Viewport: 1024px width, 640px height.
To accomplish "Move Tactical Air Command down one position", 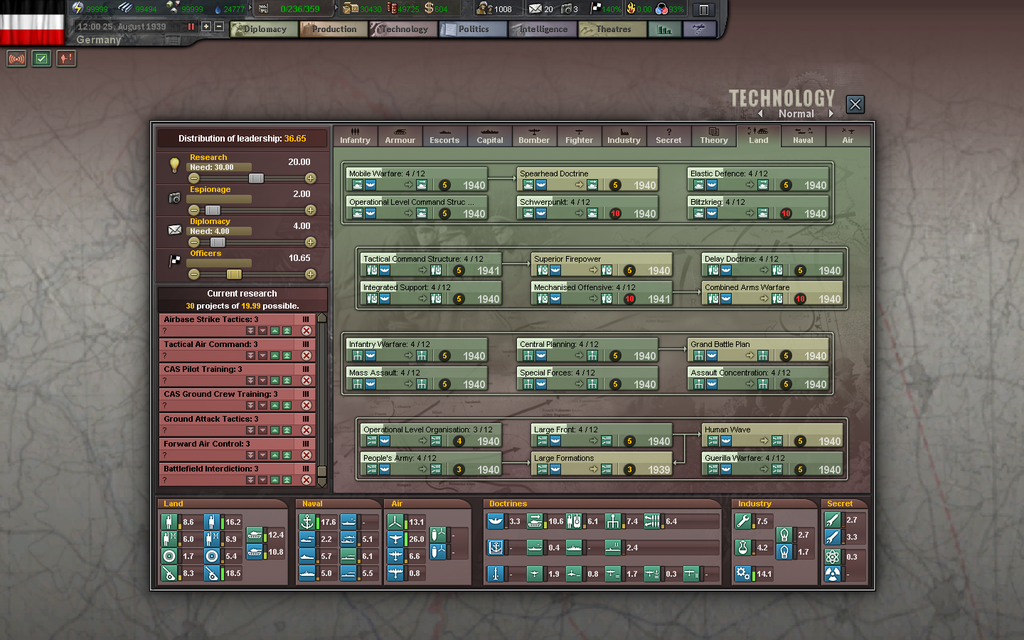I will (263, 356).
